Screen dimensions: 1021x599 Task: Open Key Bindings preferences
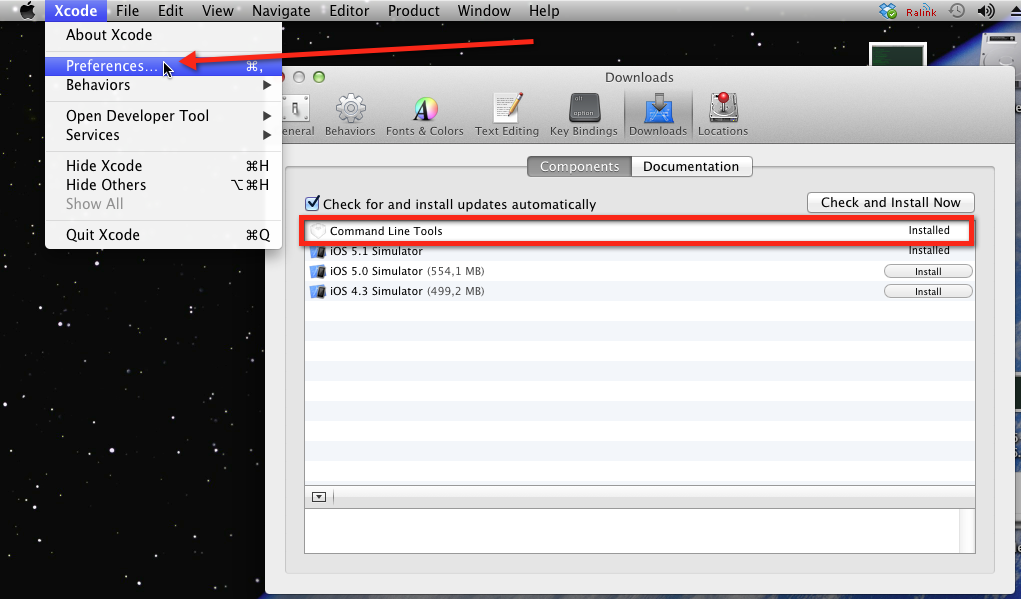(x=584, y=115)
